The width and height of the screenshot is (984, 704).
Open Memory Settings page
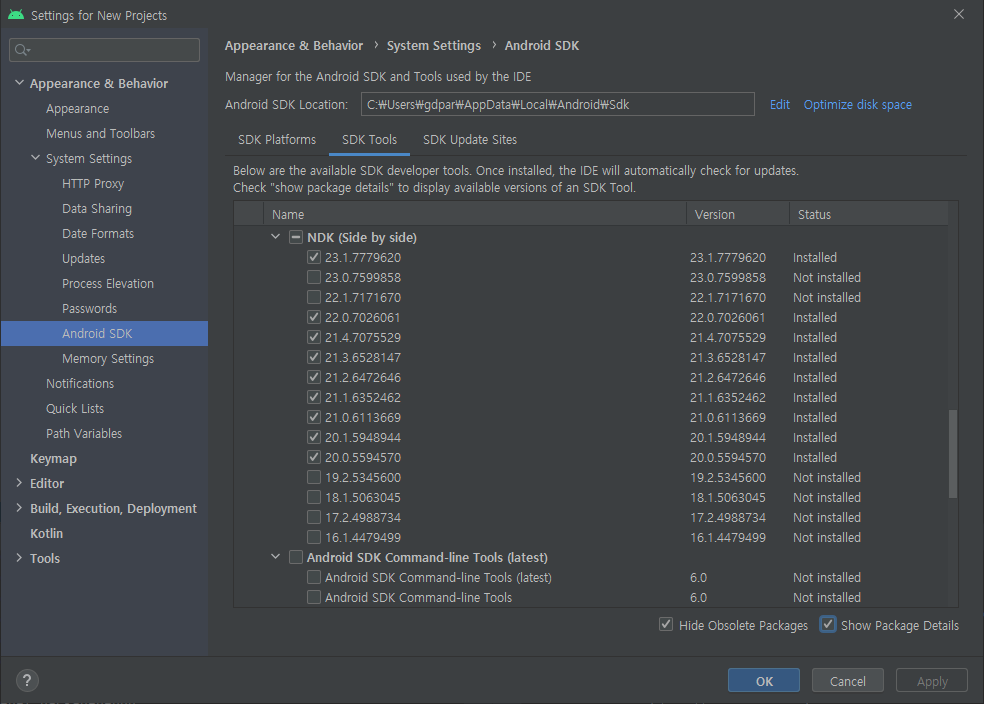pos(108,358)
